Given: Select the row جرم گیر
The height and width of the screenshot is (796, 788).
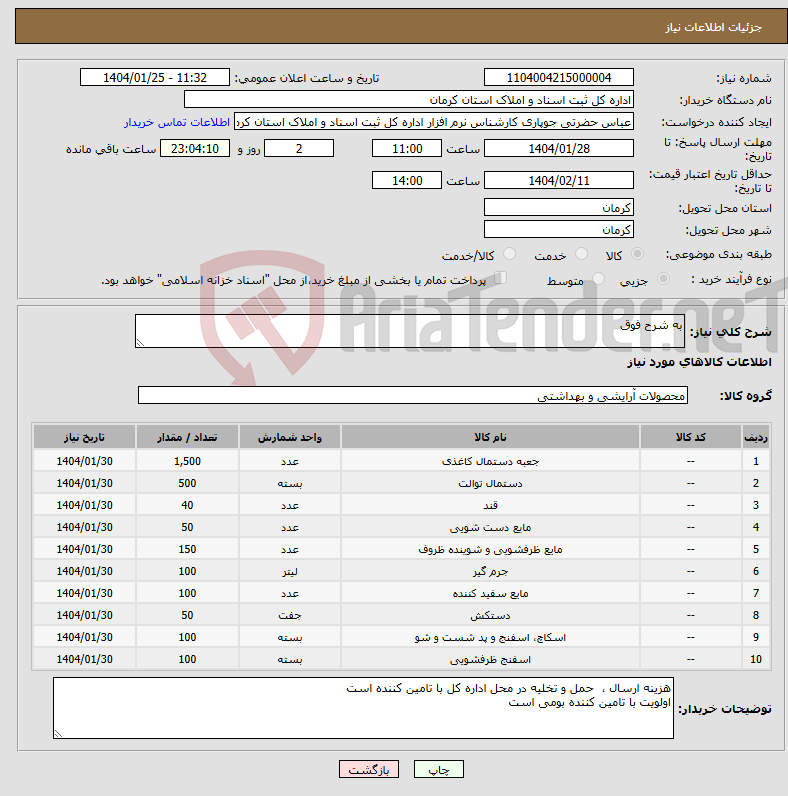Looking at the screenshot, I should point(401,571).
